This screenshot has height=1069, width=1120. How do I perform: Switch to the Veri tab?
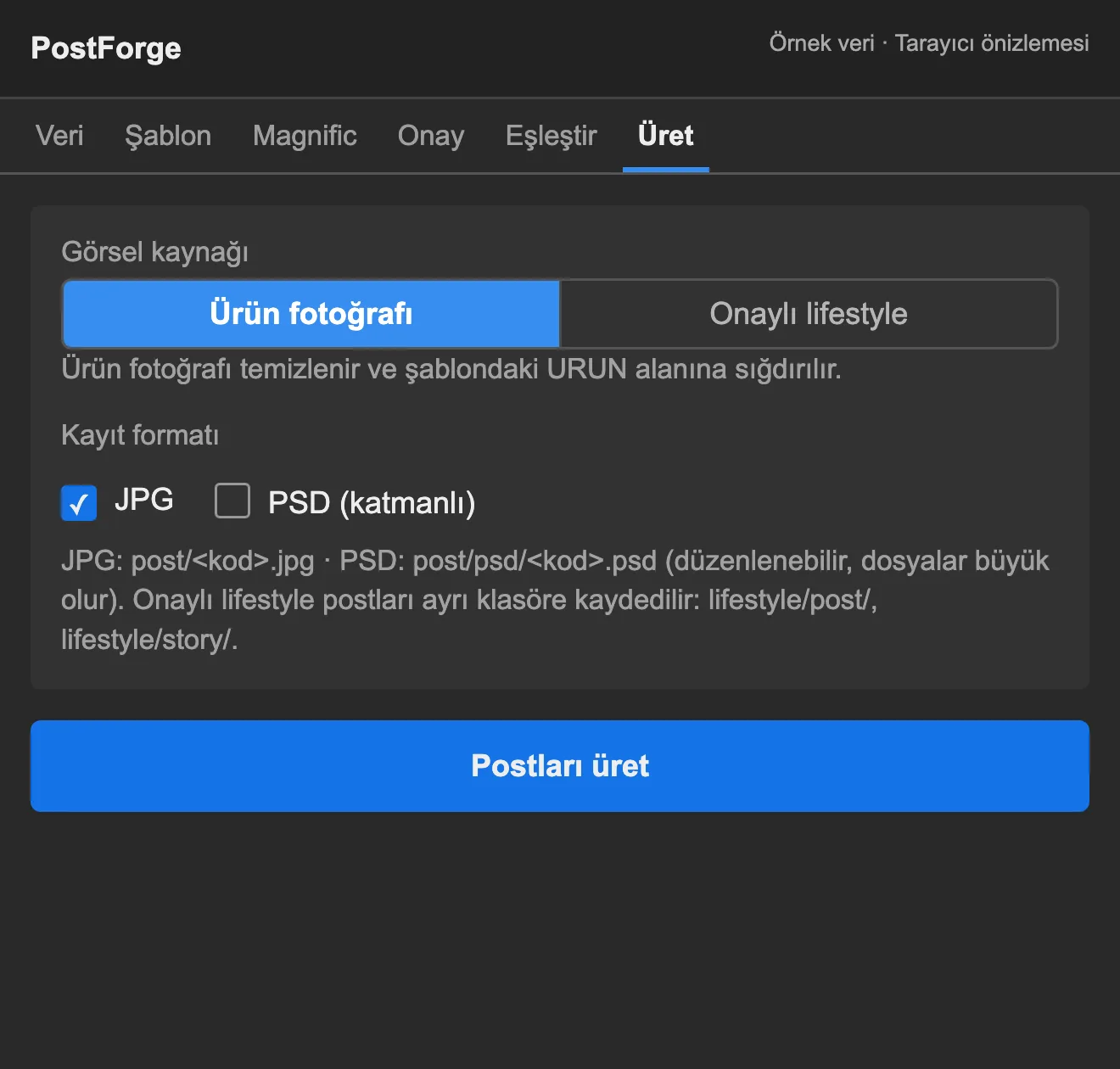point(59,136)
